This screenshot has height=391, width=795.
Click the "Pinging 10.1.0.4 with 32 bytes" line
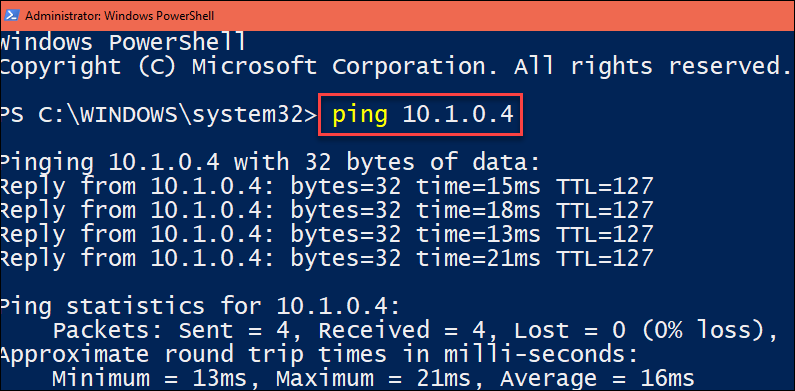tap(269, 164)
